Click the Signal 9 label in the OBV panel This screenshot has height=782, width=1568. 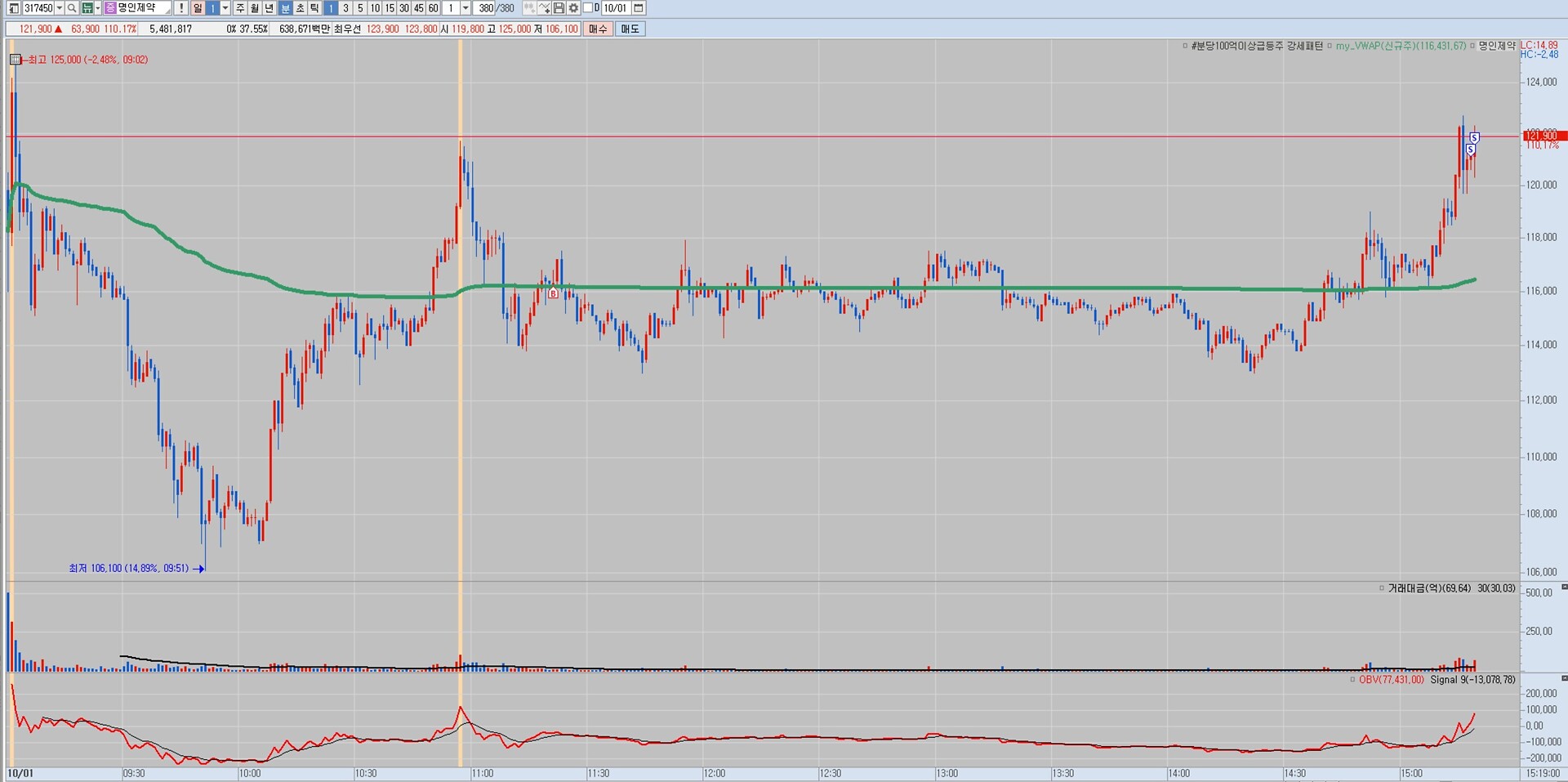point(1472,680)
